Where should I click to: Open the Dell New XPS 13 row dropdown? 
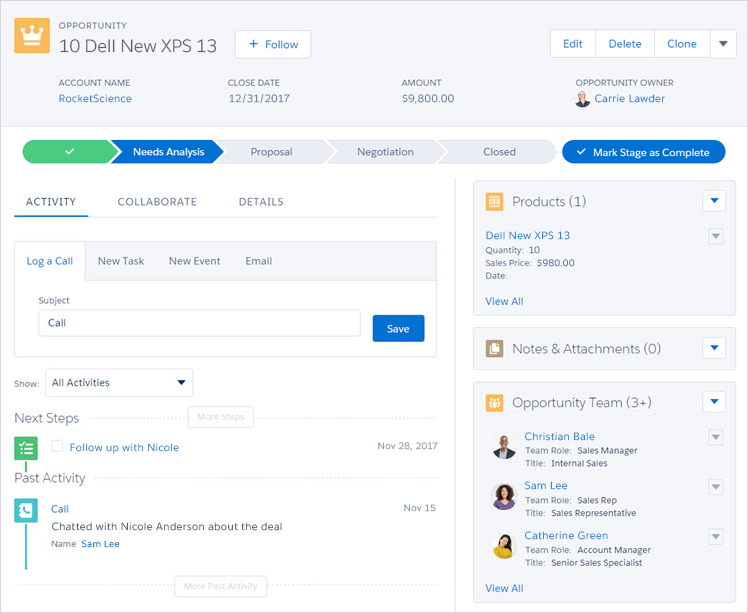(x=716, y=236)
